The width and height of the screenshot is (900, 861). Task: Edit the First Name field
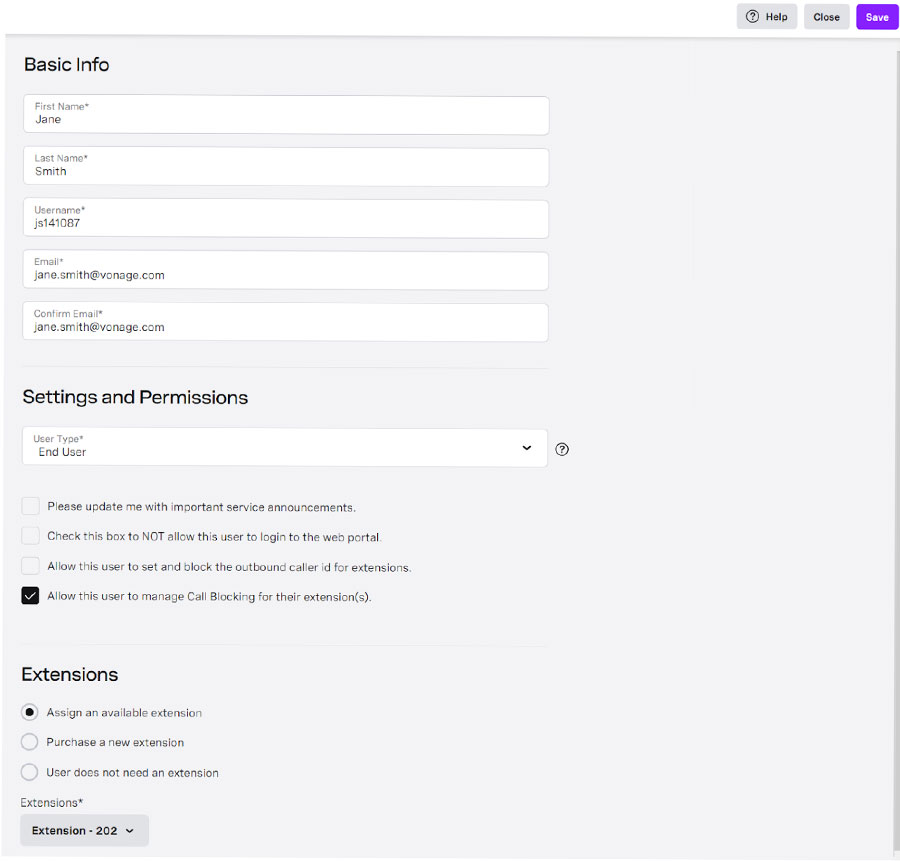click(286, 115)
